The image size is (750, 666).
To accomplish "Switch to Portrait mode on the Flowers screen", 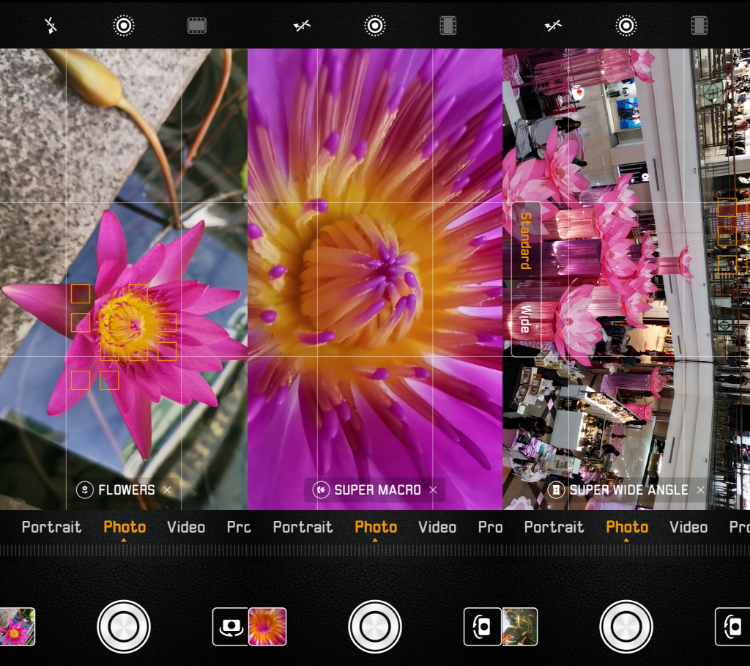I will tap(52, 527).
